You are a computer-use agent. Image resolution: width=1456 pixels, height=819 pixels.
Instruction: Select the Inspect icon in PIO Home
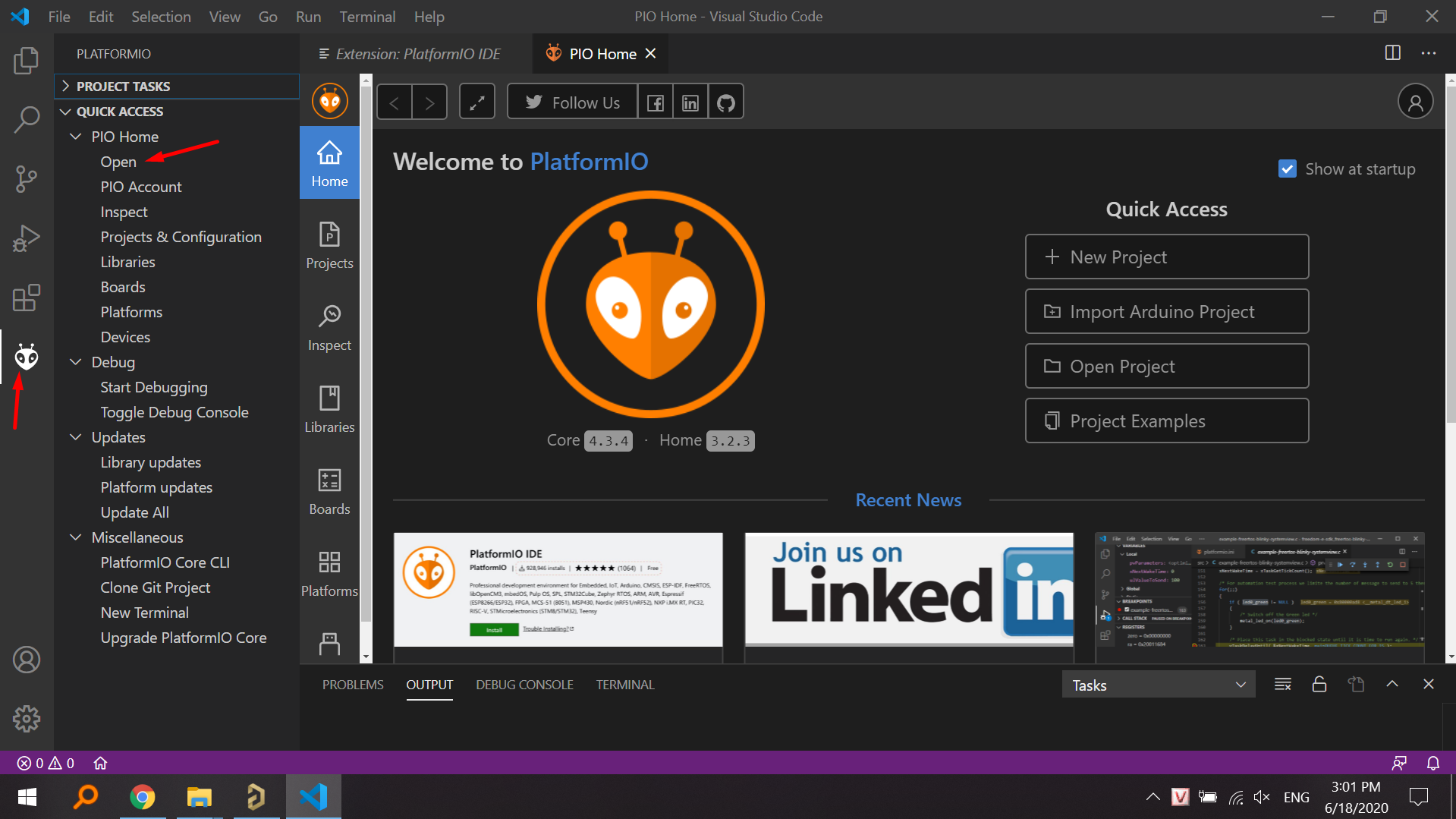(x=329, y=326)
